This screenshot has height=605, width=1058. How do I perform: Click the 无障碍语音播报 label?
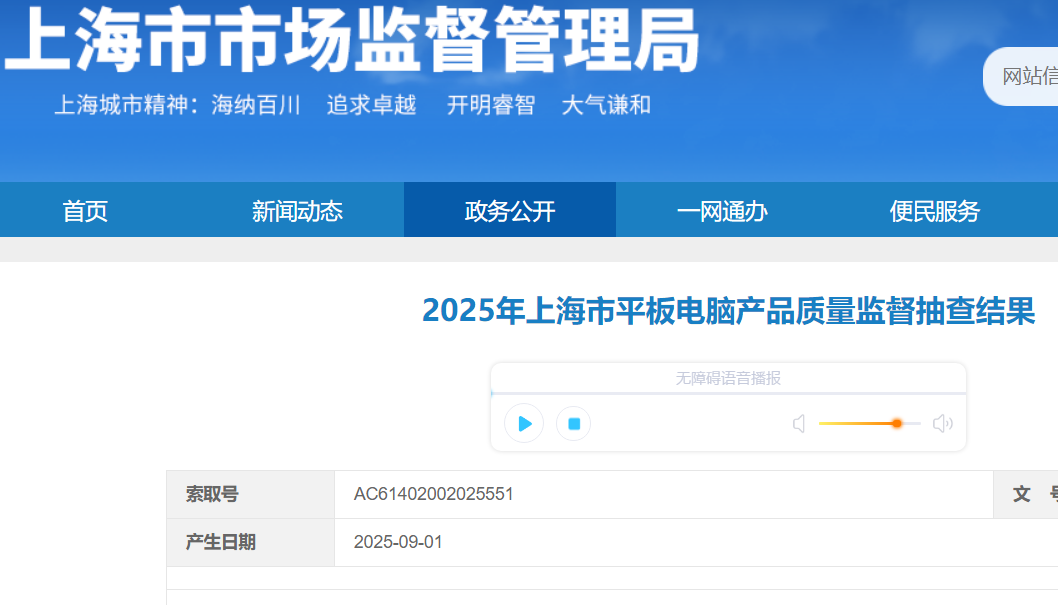pos(728,378)
